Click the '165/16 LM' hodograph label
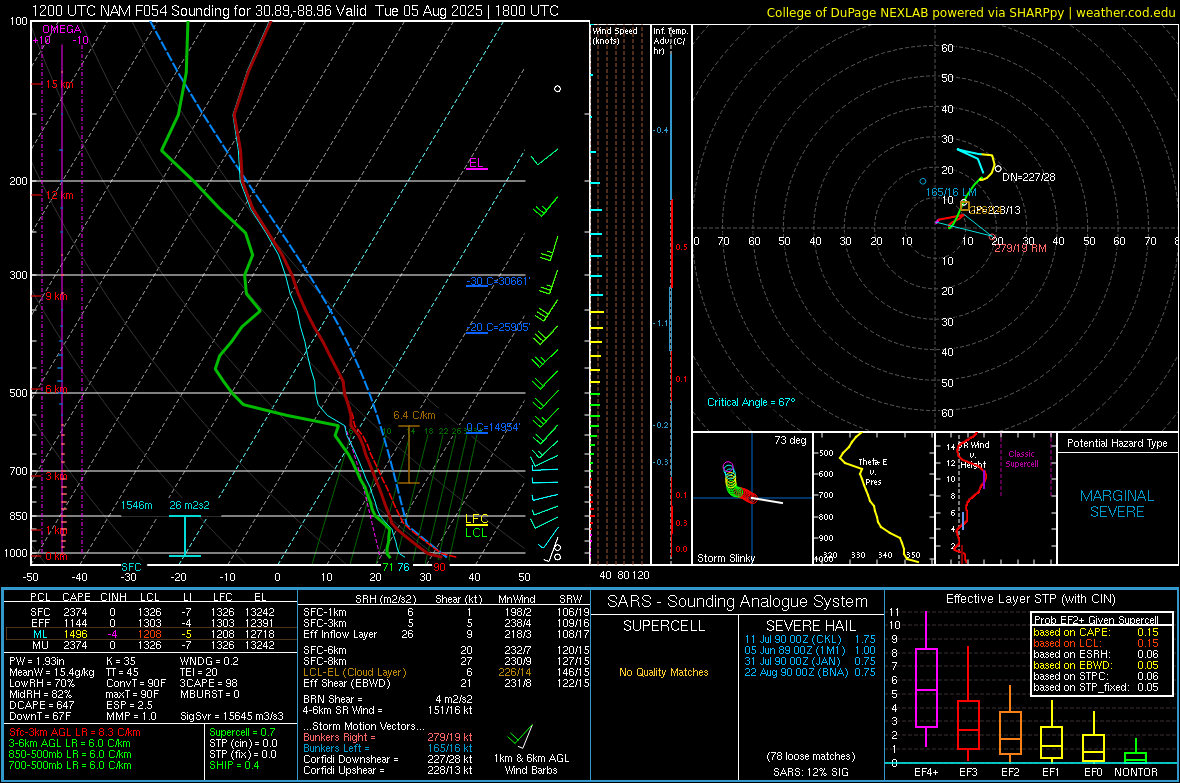 (x=950, y=192)
